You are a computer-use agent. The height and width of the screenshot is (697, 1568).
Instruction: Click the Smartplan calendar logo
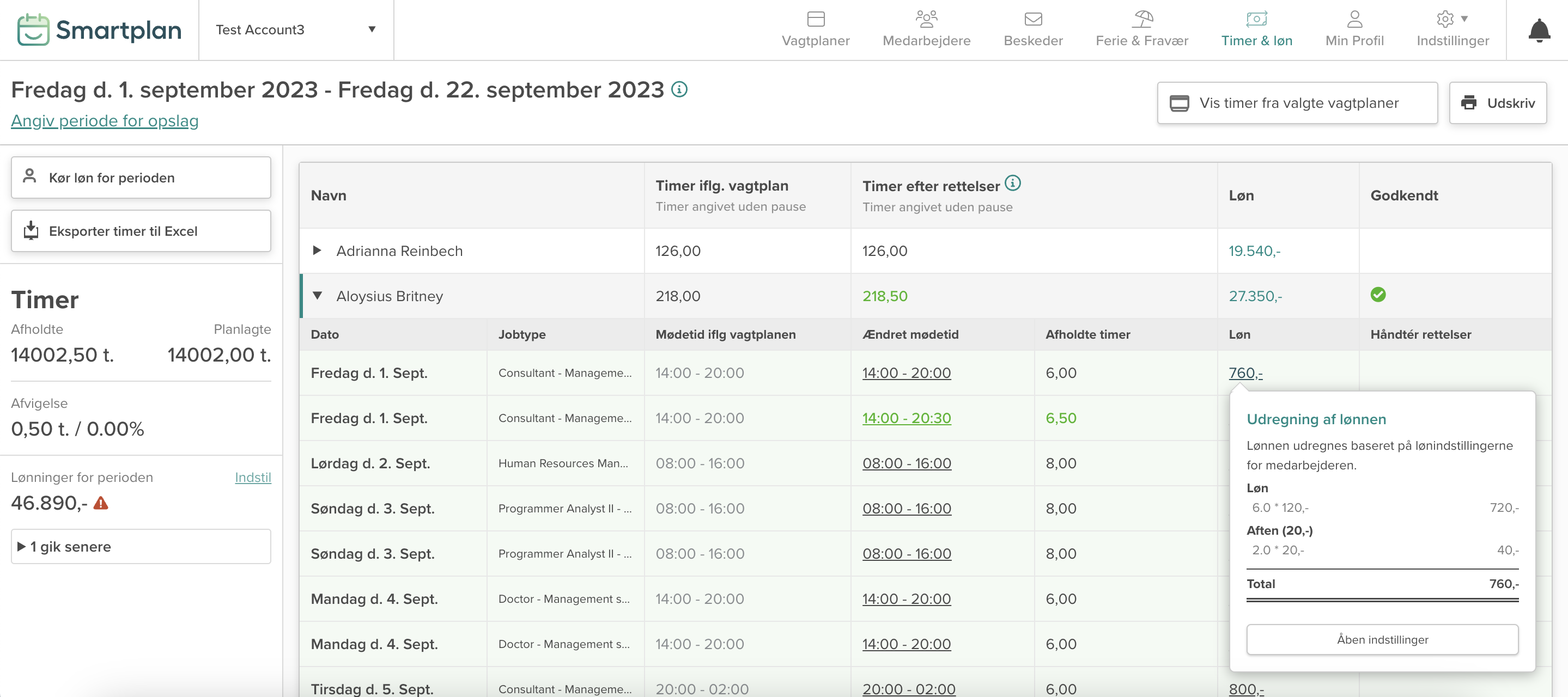tap(33, 29)
